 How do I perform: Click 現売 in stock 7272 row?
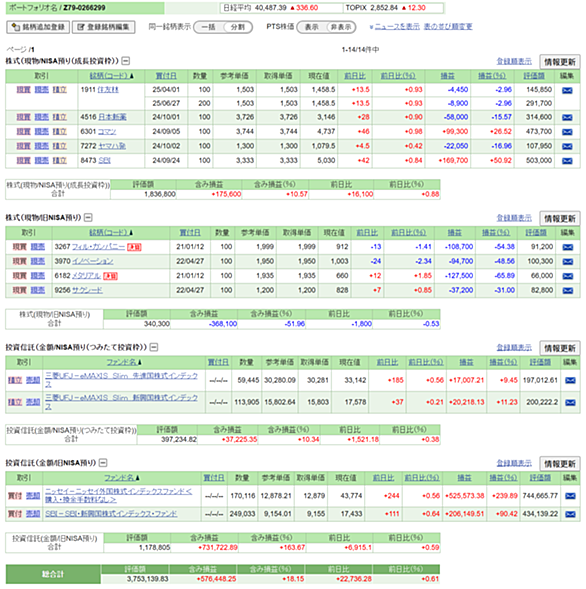click(x=42, y=146)
